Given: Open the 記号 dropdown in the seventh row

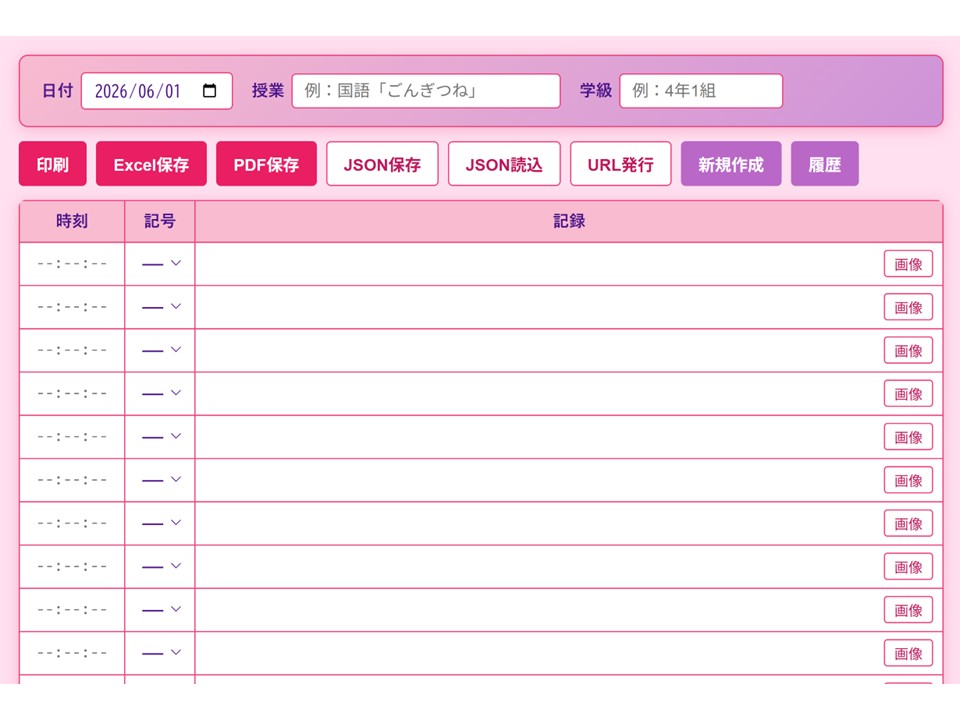Looking at the screenshot, I should point(160,523).
